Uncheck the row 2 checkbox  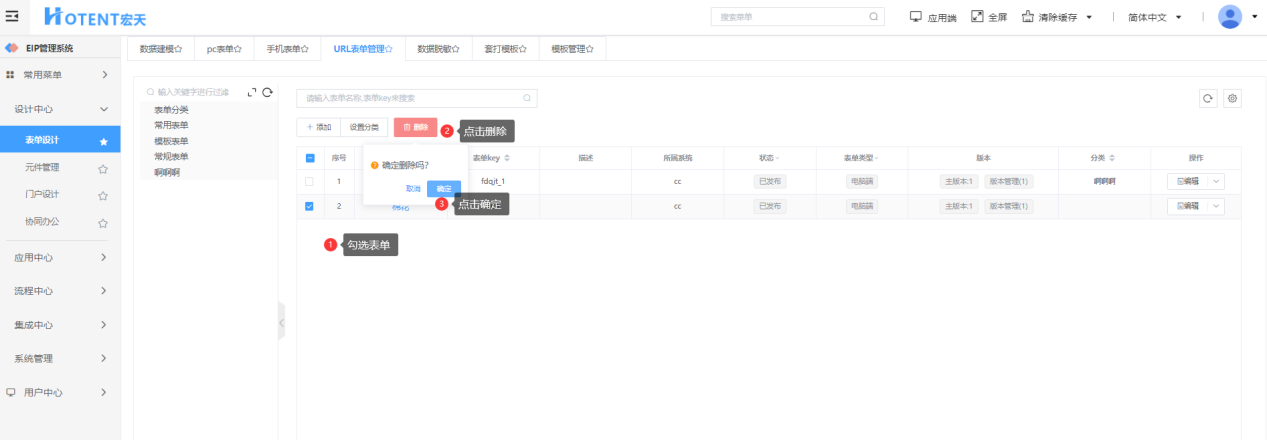point(309,206)
